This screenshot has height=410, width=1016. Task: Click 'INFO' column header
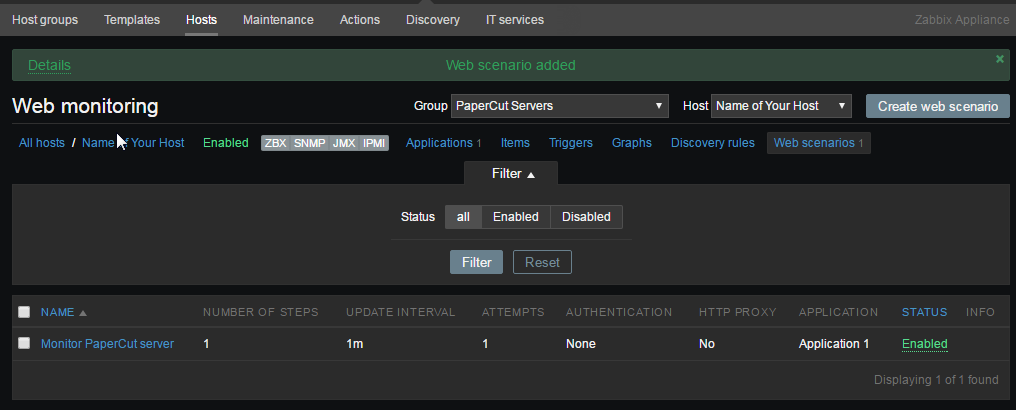(980, 312)
